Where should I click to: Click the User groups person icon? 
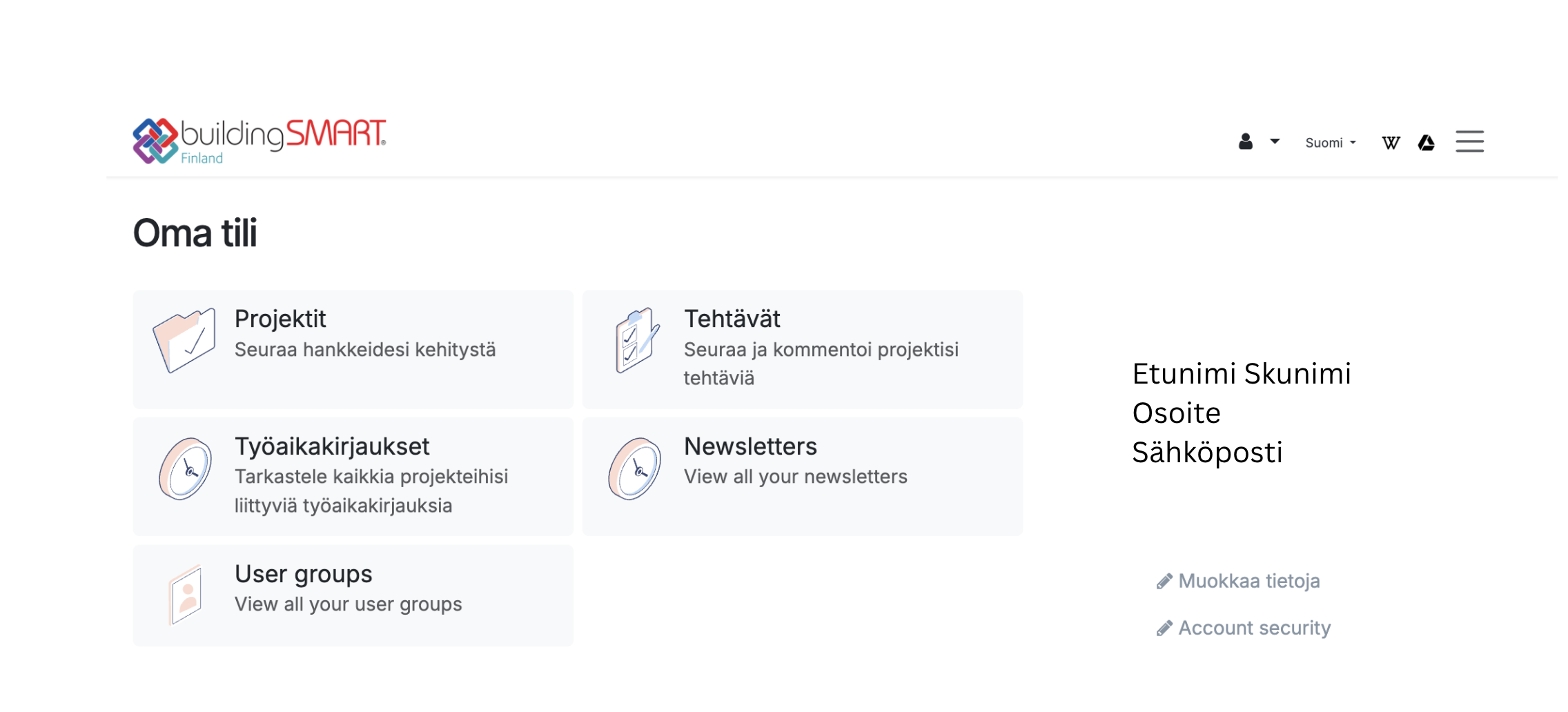186,594
